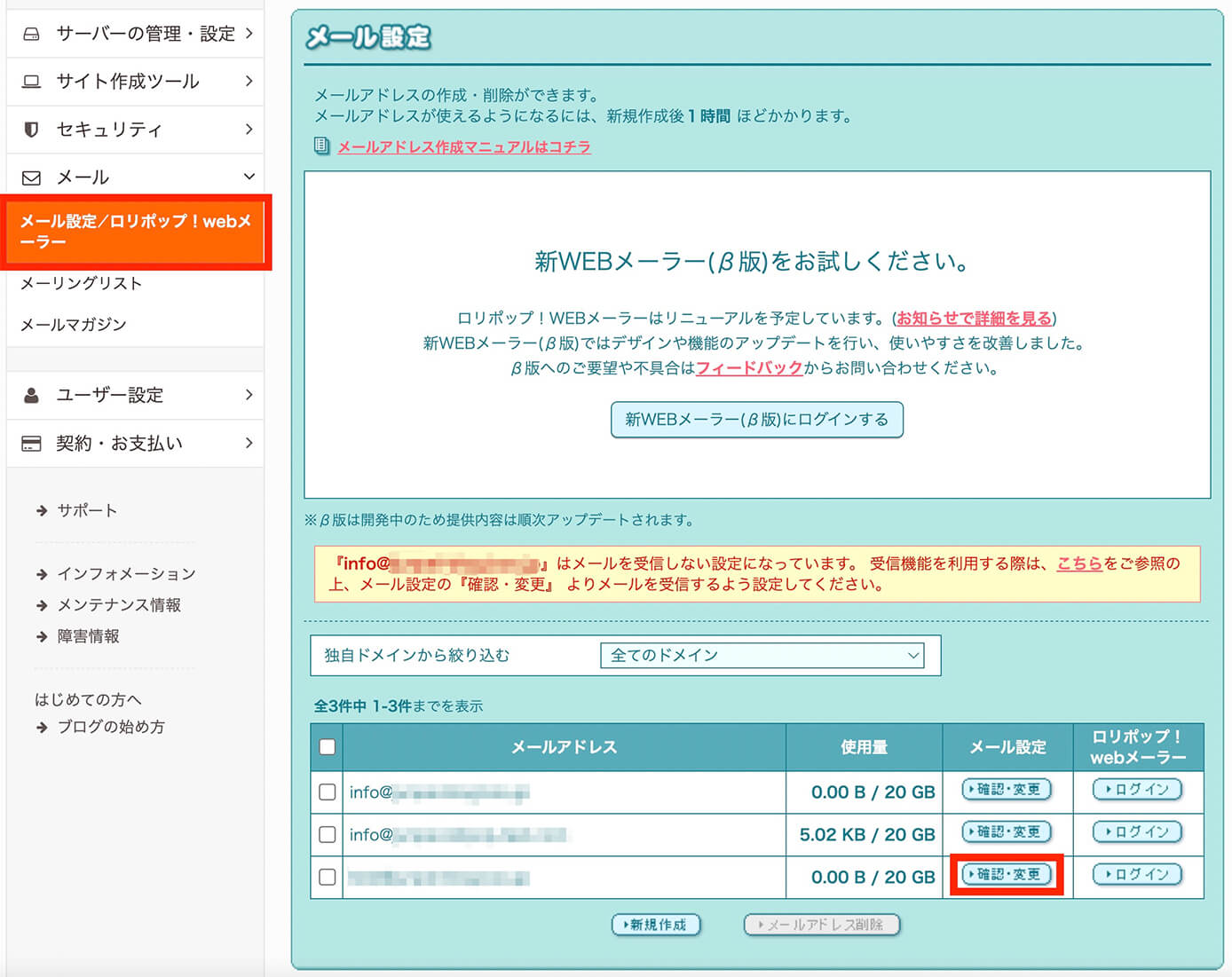Open the メーリングリスト menu item
The width and height of the screenshot is (1232, 977).
(x=82, y=283)
